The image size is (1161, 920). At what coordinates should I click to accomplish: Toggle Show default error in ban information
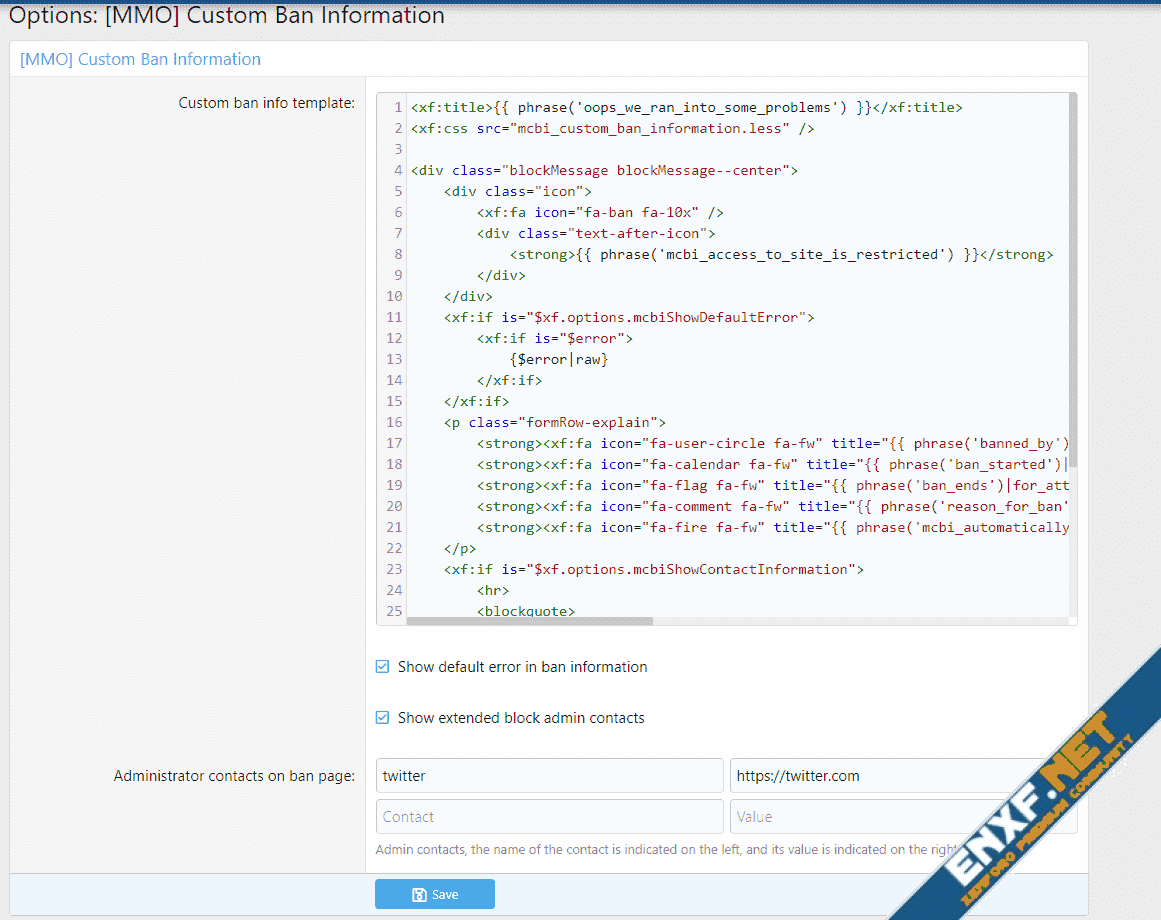pyautogui.click(x=382, y=667)
